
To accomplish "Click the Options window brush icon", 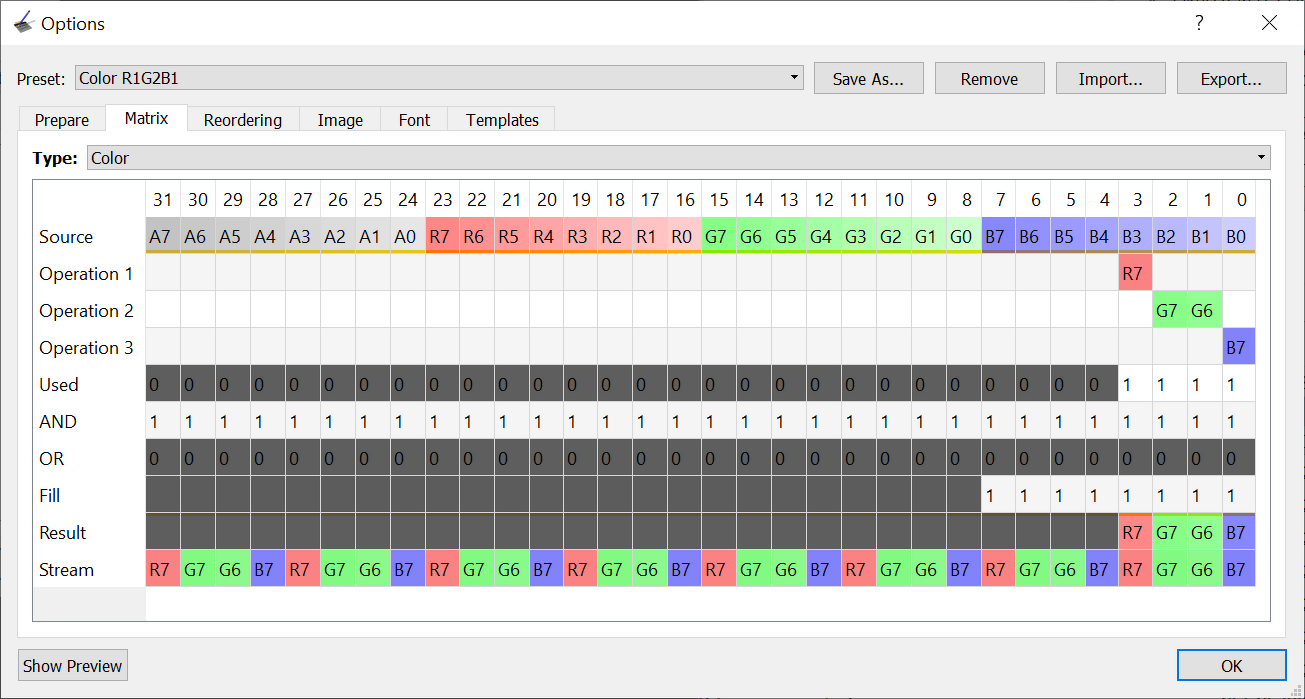I will 23,22.
